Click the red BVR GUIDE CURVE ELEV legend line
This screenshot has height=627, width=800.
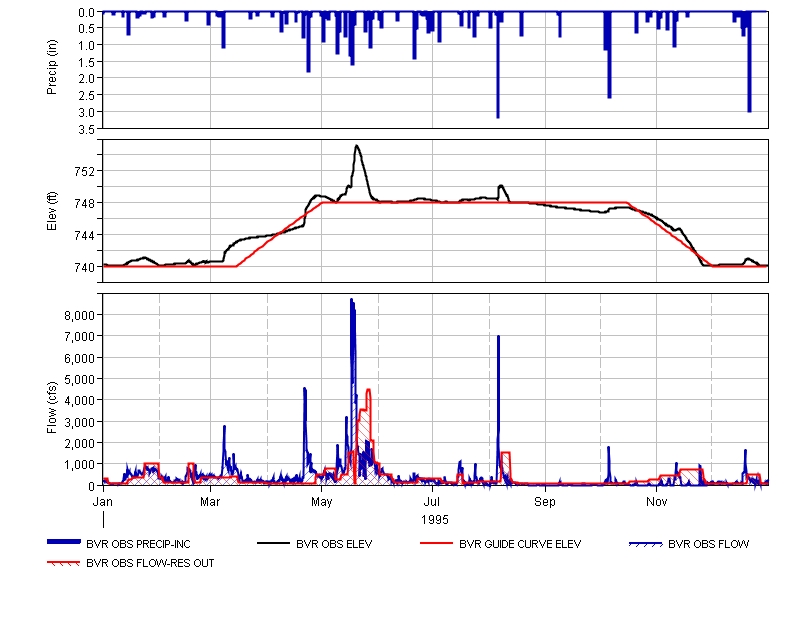click(436, 544)
